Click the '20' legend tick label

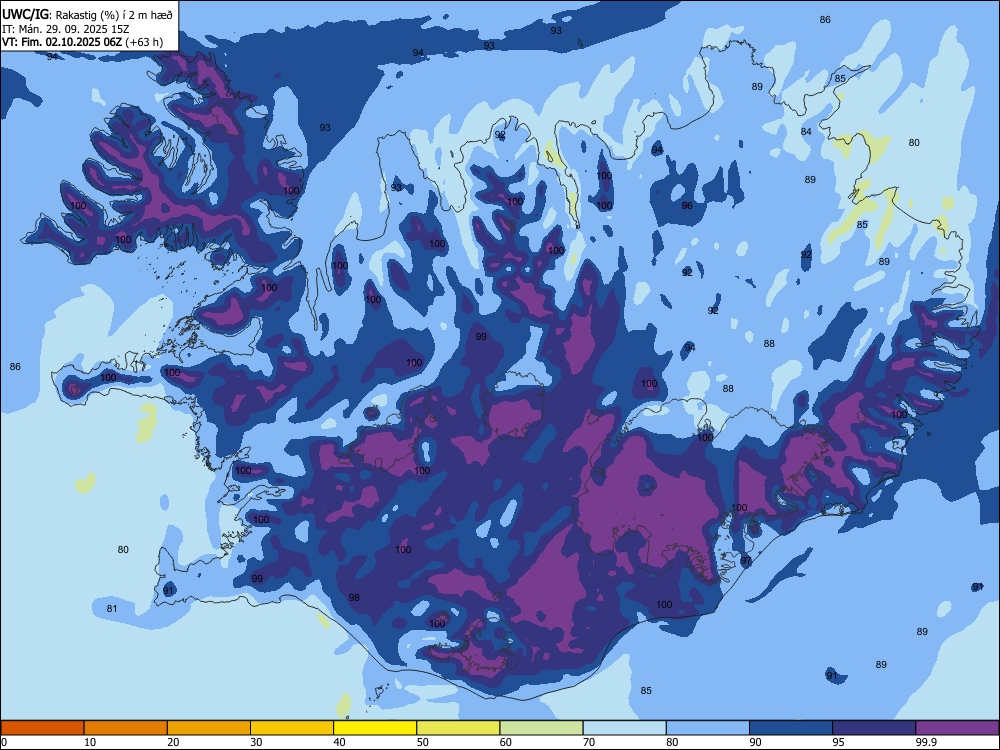tap(173, 742)
